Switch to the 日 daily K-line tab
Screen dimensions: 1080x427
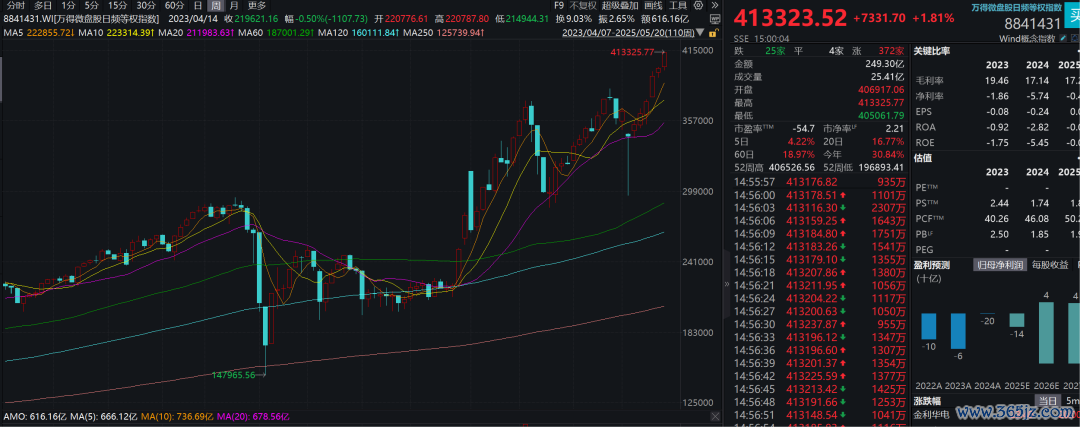[198, 5]
